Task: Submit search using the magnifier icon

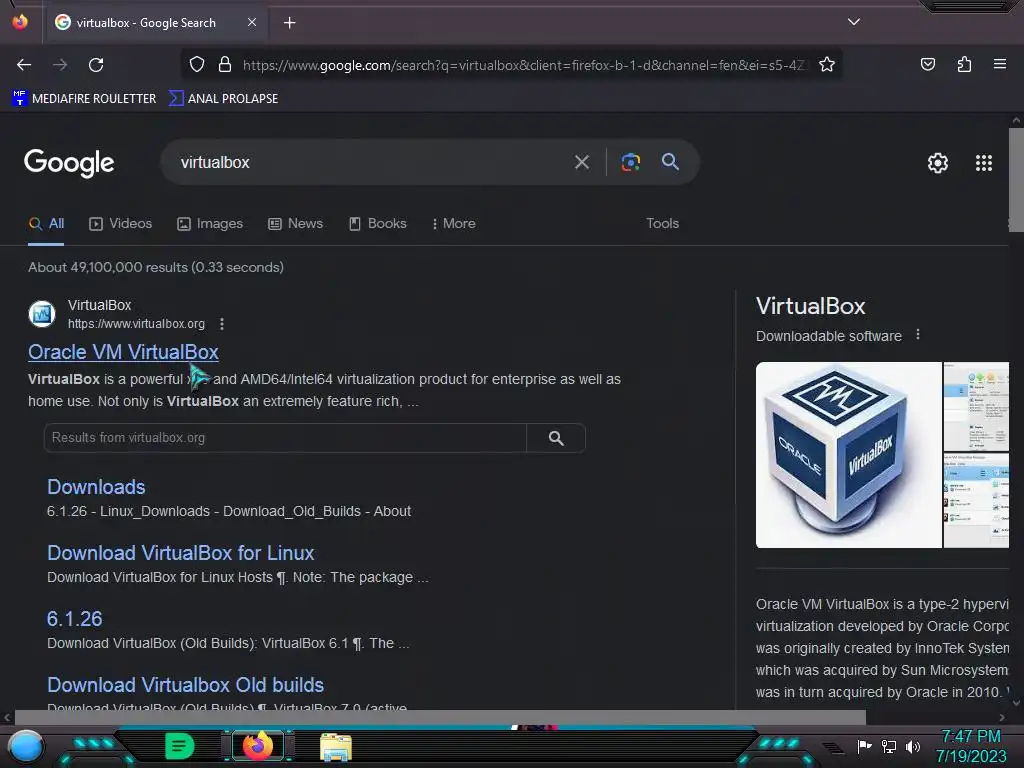Action: [670, 161]
